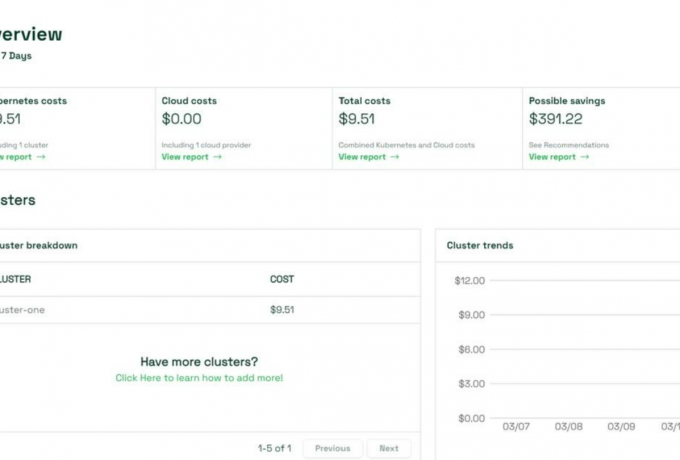Click the $3.00 axis label in Cluster trends
680x460 pixels.
pos(471,384)
